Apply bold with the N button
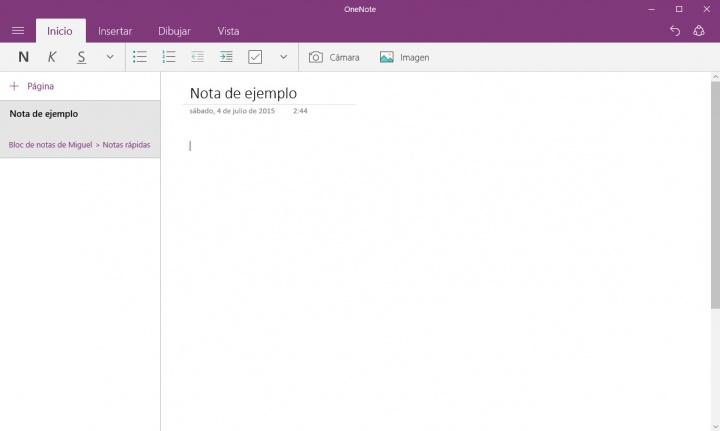 click(x=23, y=57)
